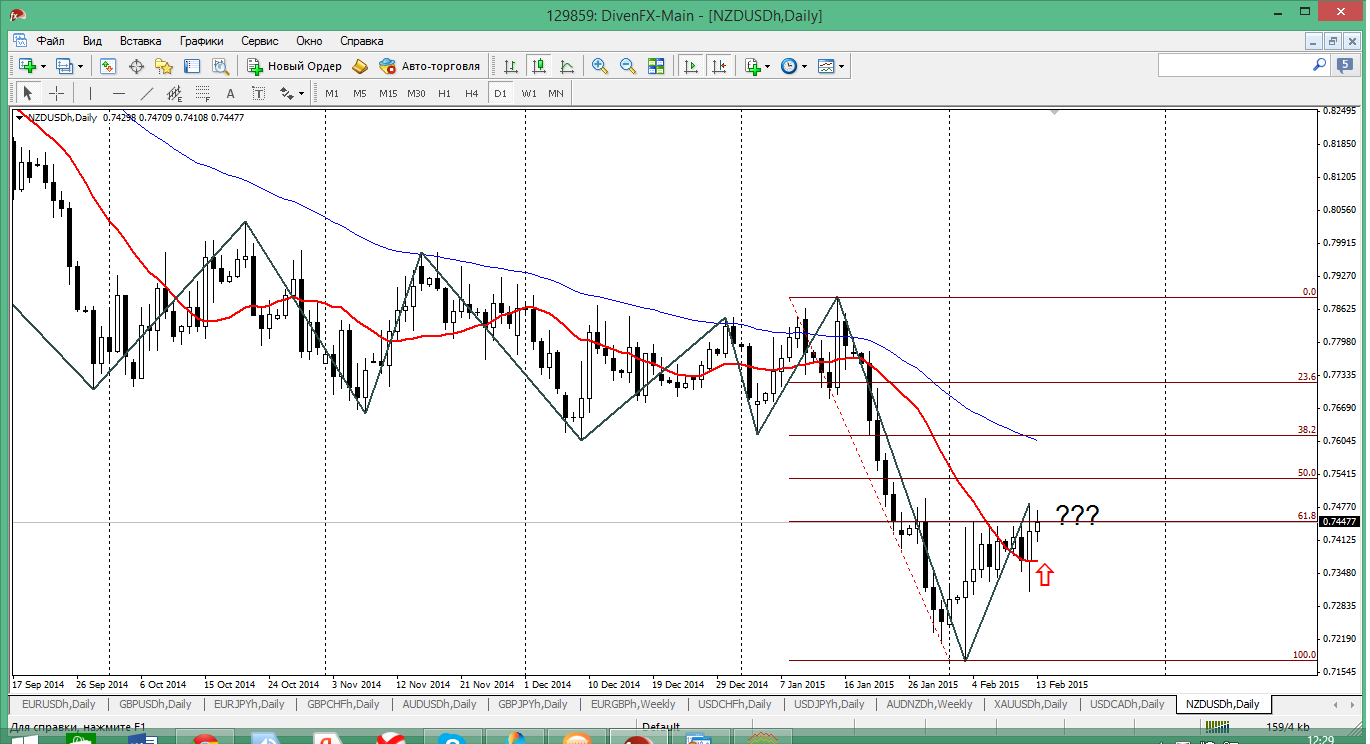Open the Navigator star-folder icon
The height and width of the screenshot is (744, 1370).
coord(164,66)
